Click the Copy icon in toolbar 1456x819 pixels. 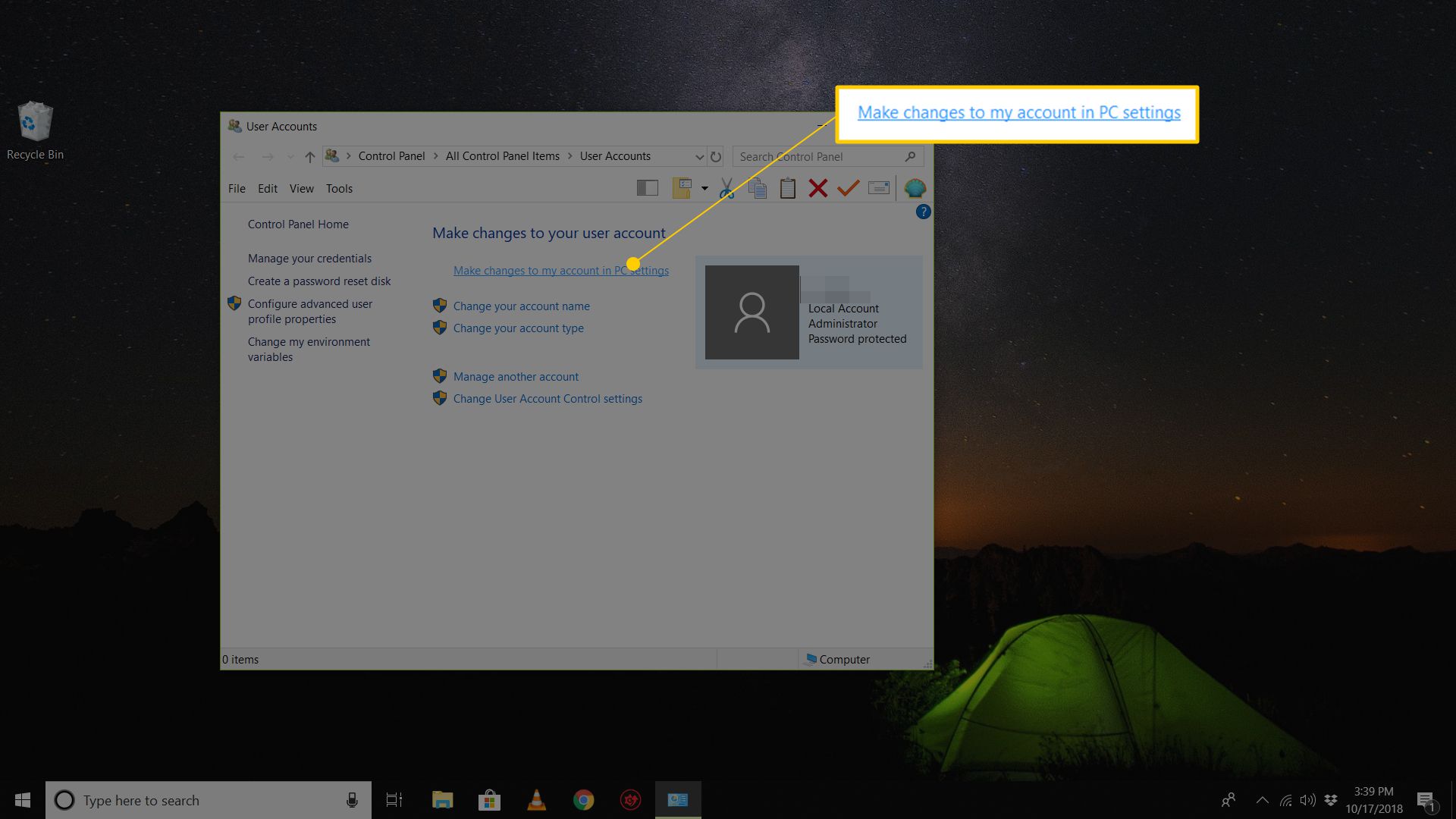tap(757, 188)
